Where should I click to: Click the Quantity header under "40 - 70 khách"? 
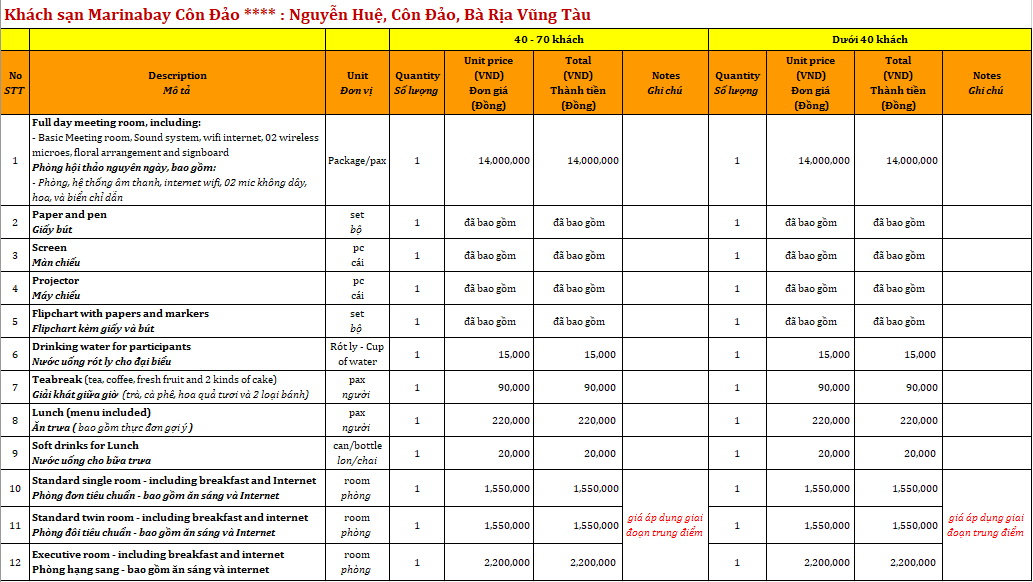click(417, 83)
